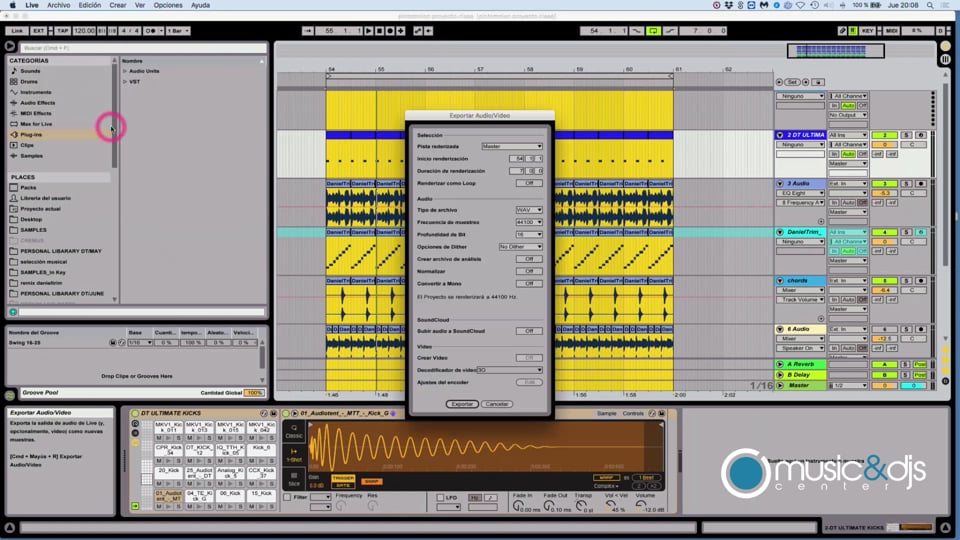Screen dimensions: 960x540
Task: Open the Opciones menu
Action: coord(168,5)
